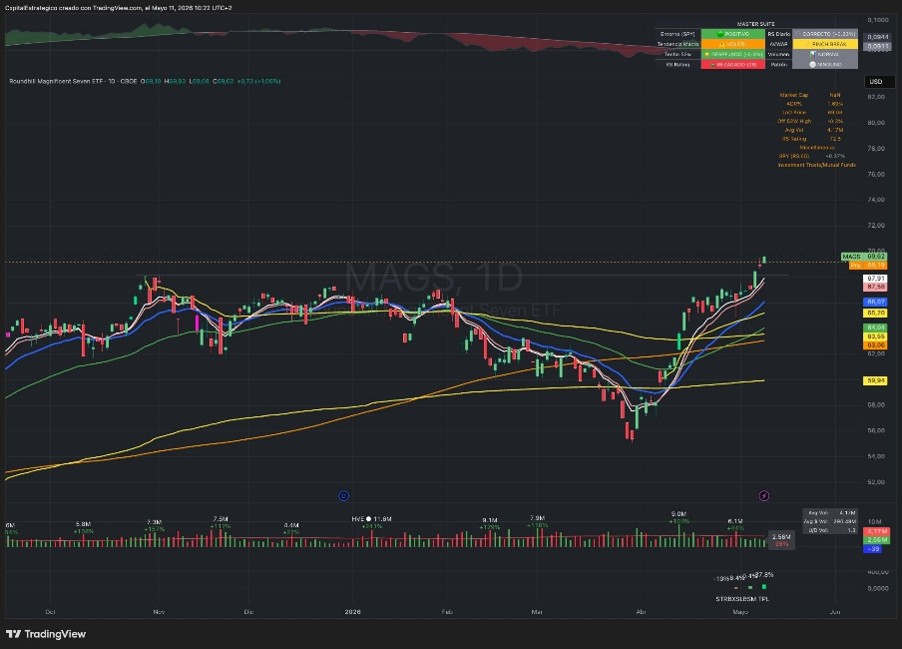The image size is (902, 649).
Task: Select the orange Pre 69,19 price label
Action: tap(869, 265)
